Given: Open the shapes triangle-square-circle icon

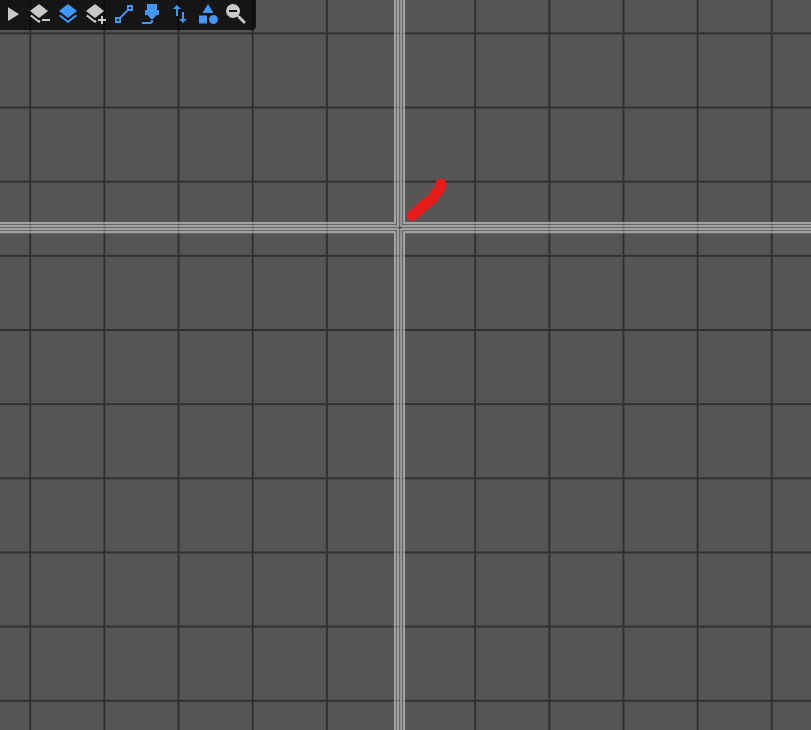Looking at the screenshot, I should point(208,14).
